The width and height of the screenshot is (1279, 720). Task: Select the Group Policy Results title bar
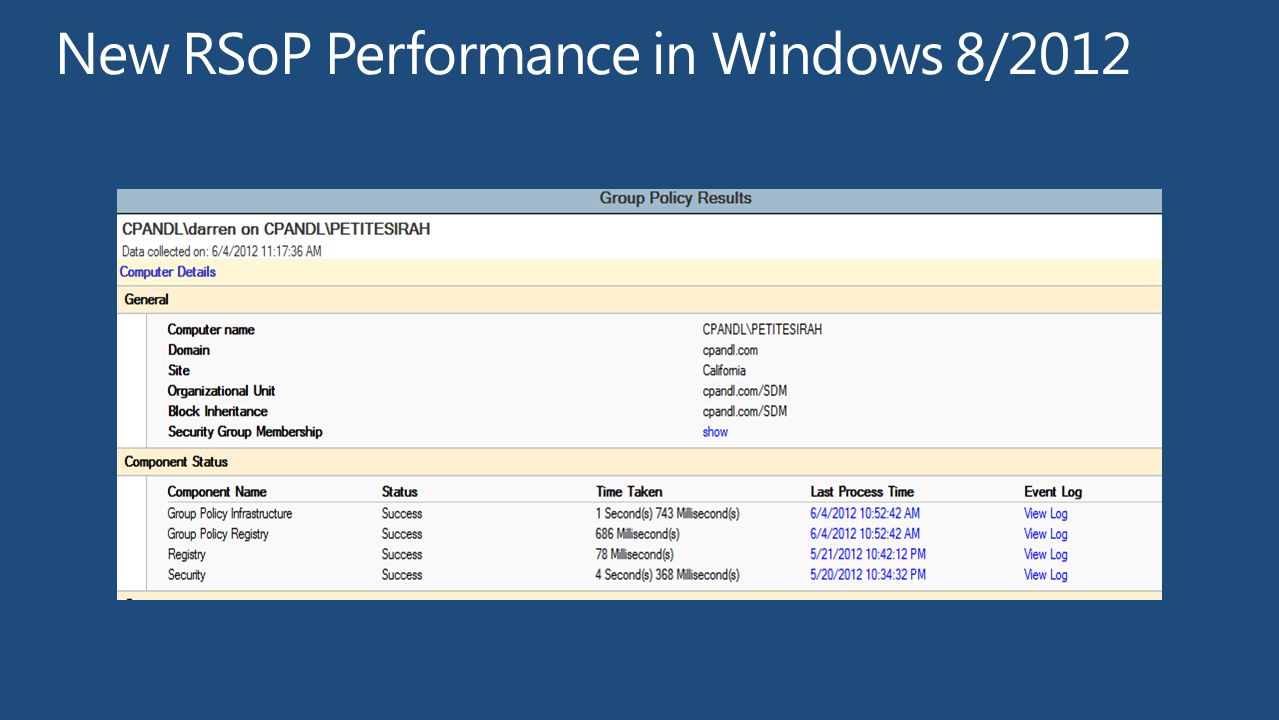[639, 199]
